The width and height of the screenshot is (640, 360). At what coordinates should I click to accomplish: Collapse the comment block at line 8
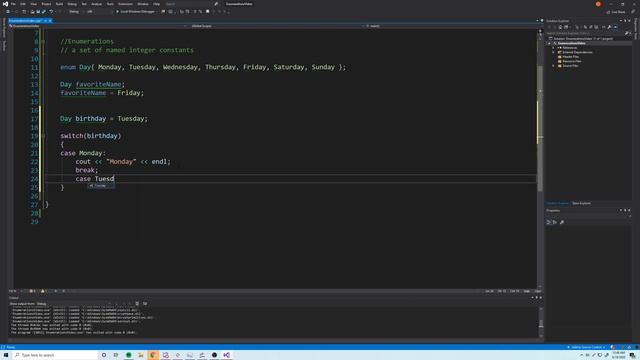43,42
